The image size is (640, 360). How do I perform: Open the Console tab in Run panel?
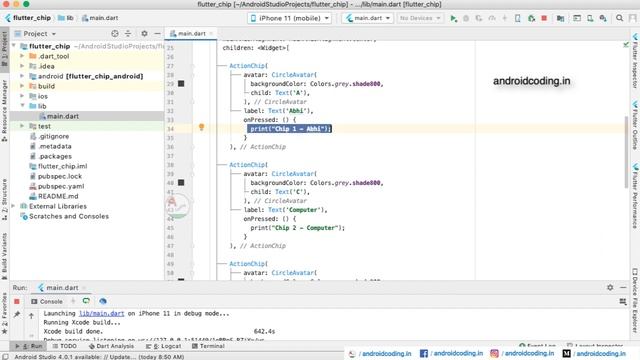click(47, 302)
